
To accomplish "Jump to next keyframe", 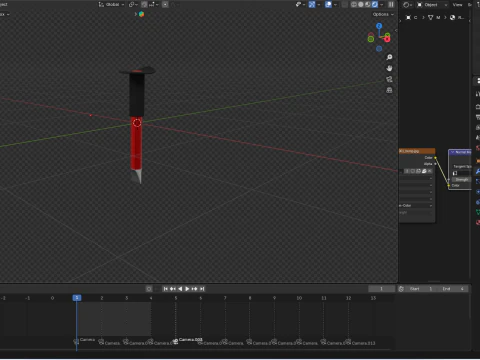I will point(195,289).
